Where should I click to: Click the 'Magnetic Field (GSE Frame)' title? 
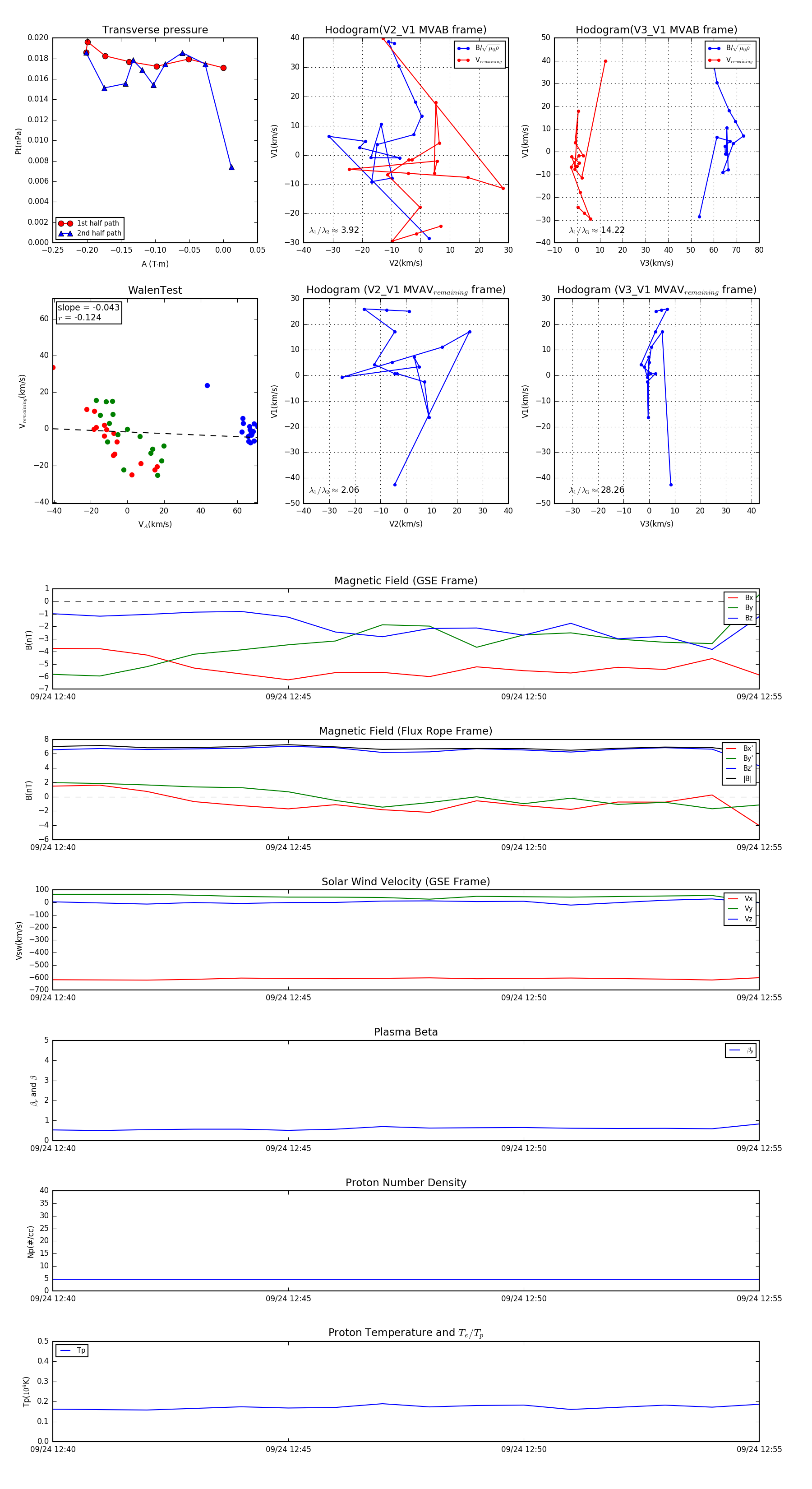click(406, 581)
